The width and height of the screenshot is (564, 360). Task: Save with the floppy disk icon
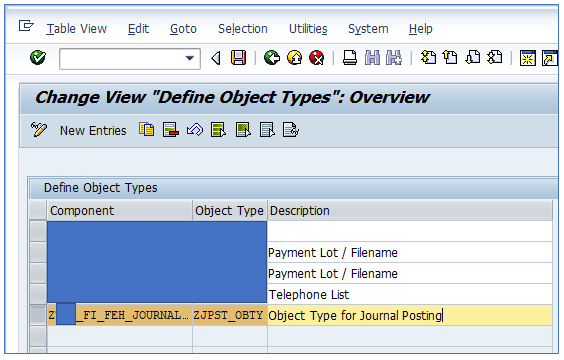238,58
